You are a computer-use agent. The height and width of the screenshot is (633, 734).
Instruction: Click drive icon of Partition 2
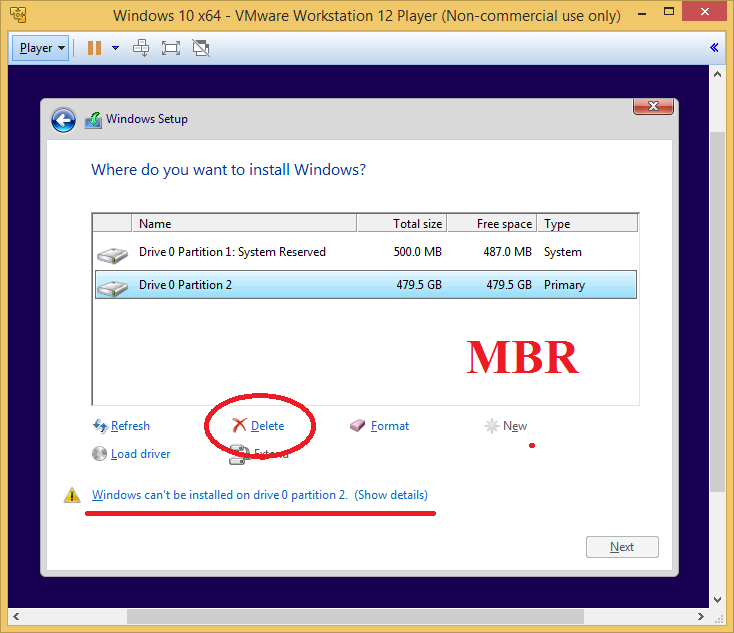(x=112, y=288)
